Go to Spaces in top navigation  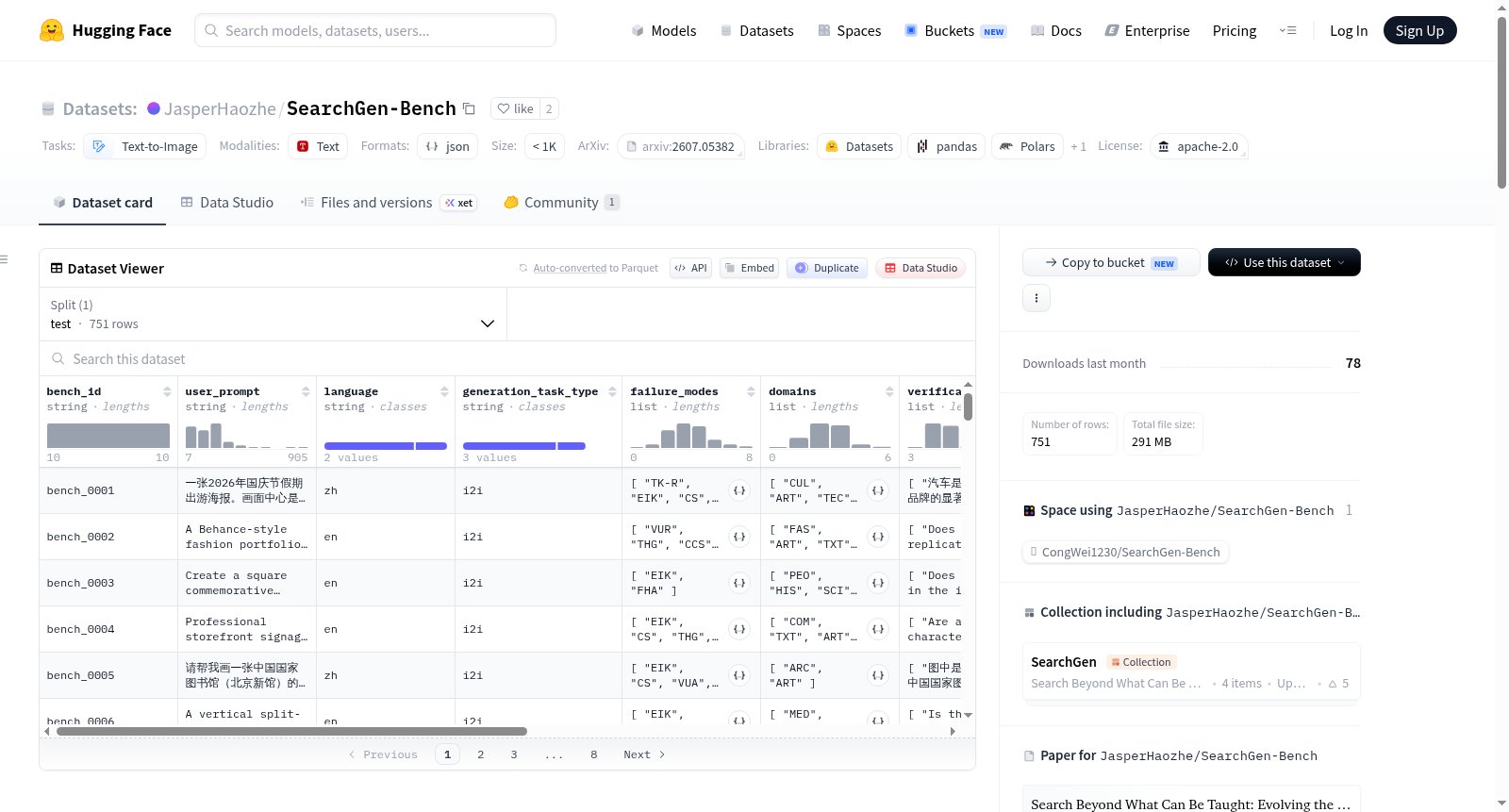tap(850, 30)
